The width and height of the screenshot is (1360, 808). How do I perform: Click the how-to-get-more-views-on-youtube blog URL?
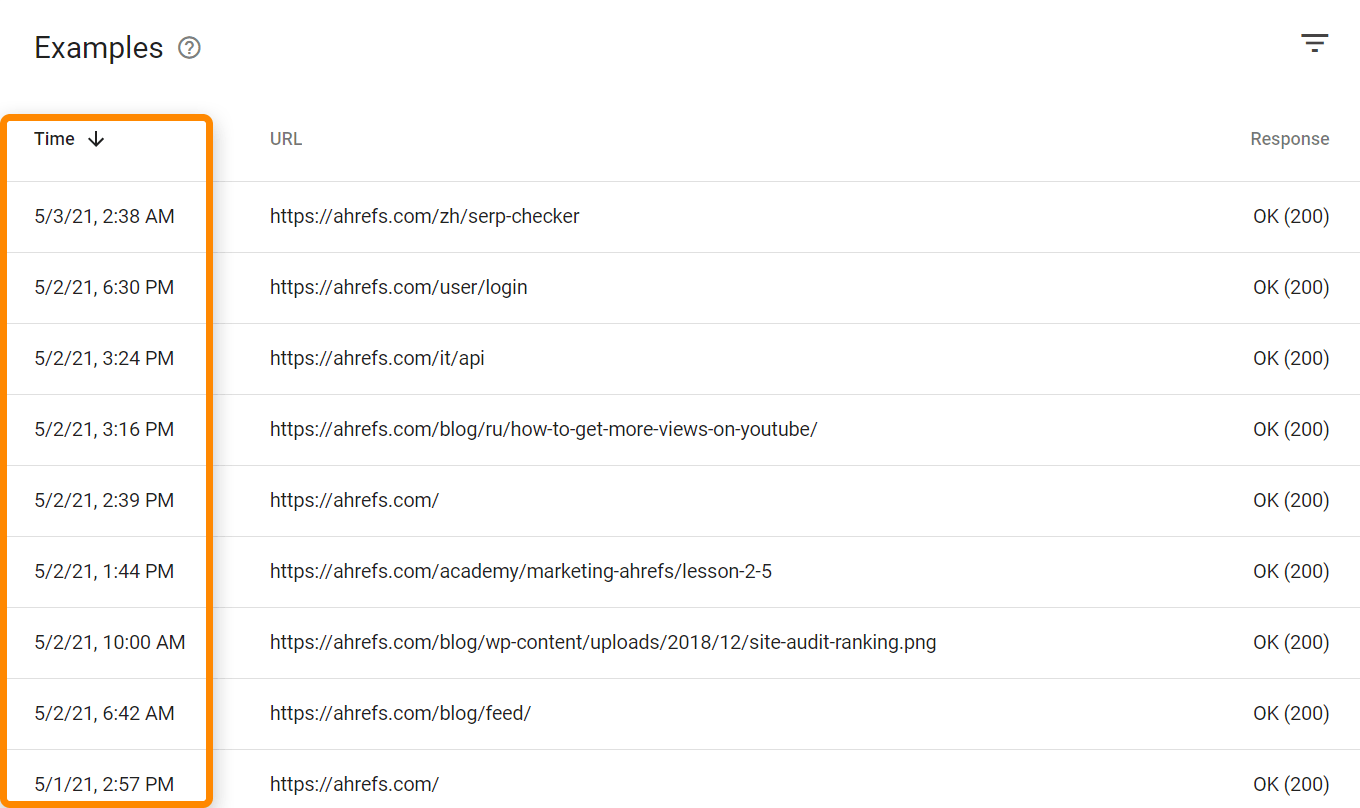[543, 429]
